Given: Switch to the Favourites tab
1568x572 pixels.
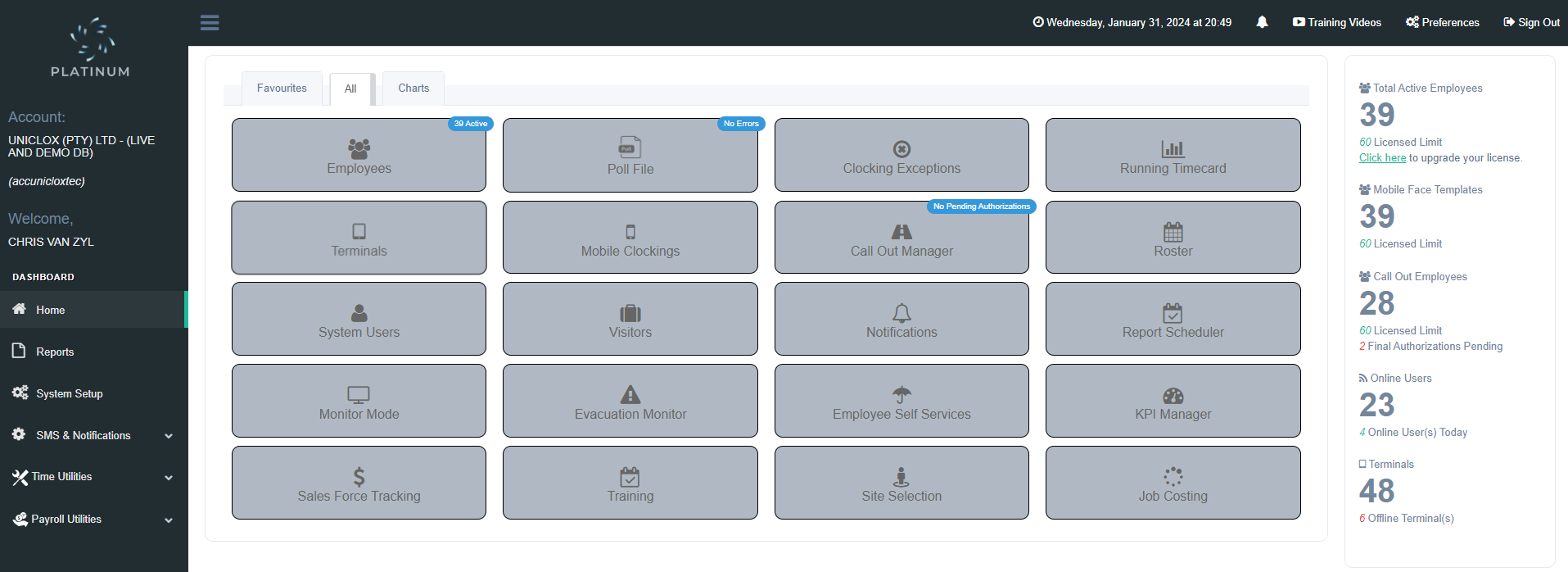Looking at the screenshot, I should (x=282, y=89).
